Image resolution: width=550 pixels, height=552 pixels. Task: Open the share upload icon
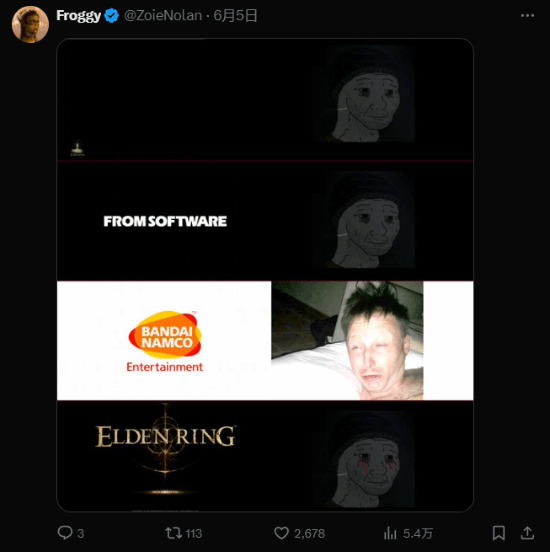pyautogui.click(x=527, y=533)
